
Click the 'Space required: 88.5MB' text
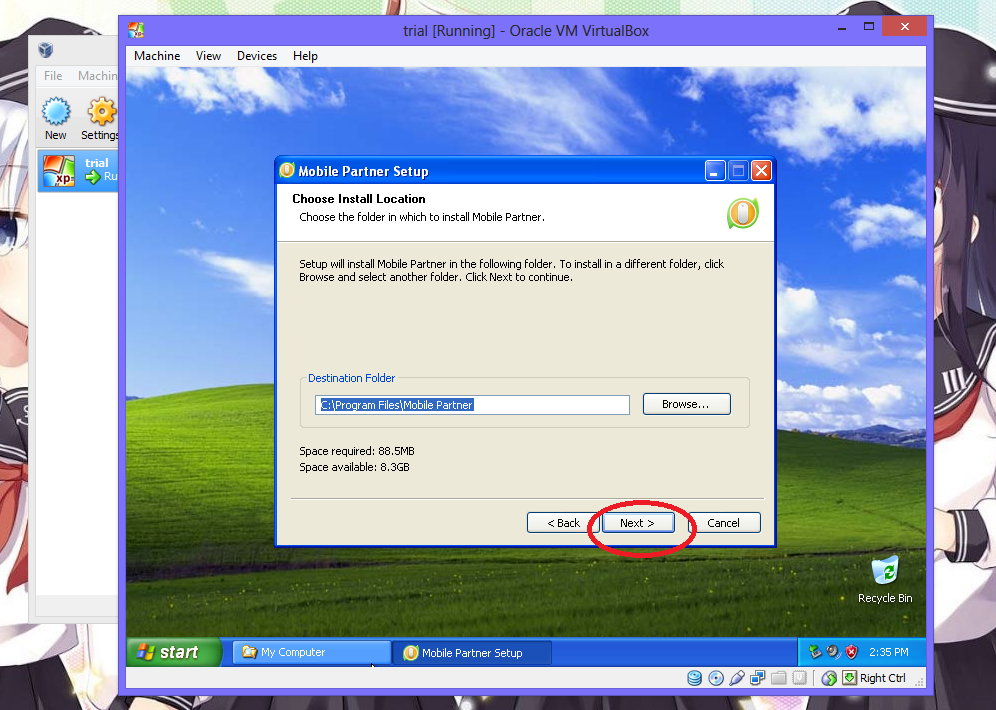tap(357, 451)
